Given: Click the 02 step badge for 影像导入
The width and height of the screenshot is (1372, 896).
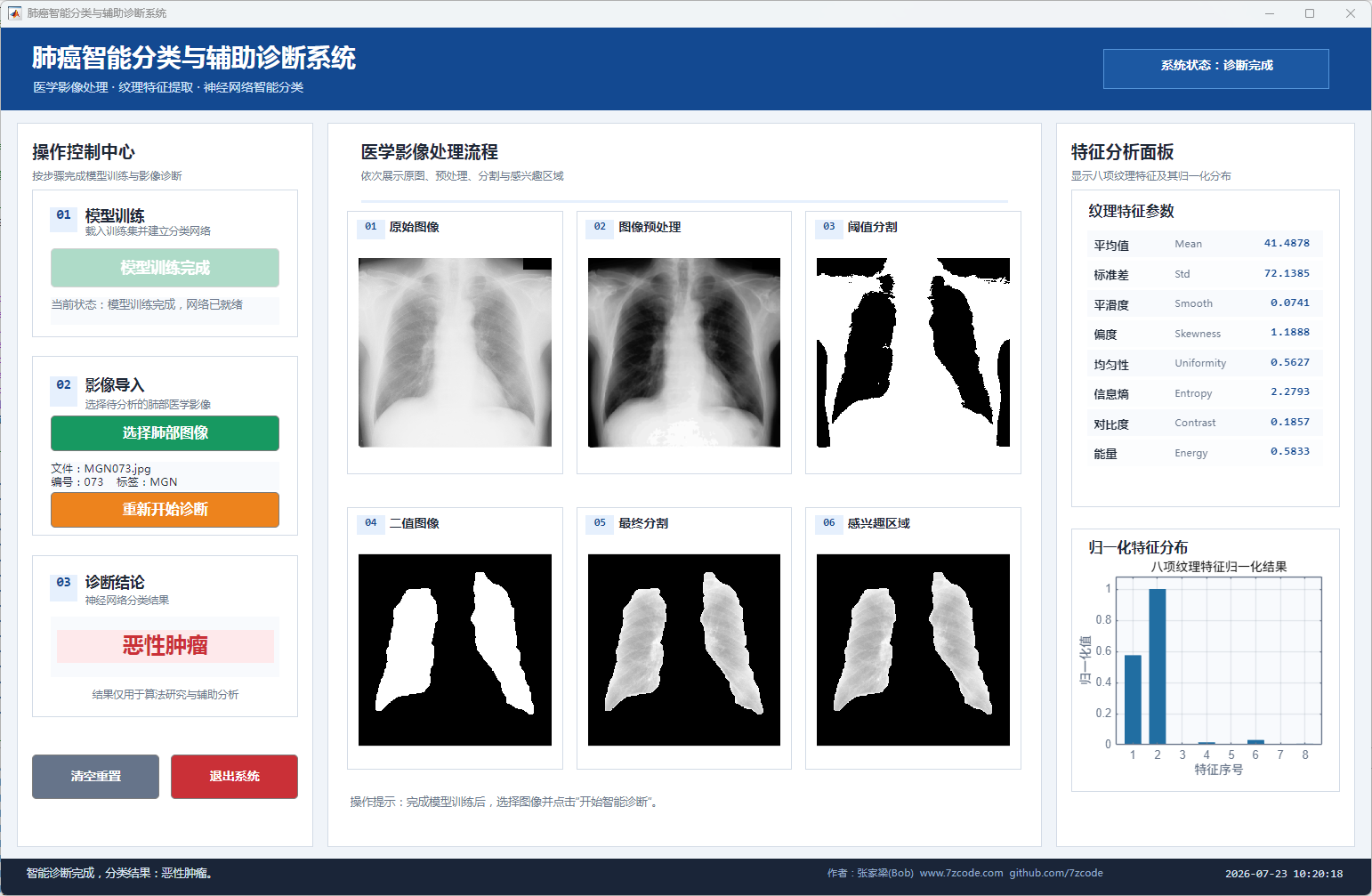Looking at the screenshot, I should coord(64,386).
